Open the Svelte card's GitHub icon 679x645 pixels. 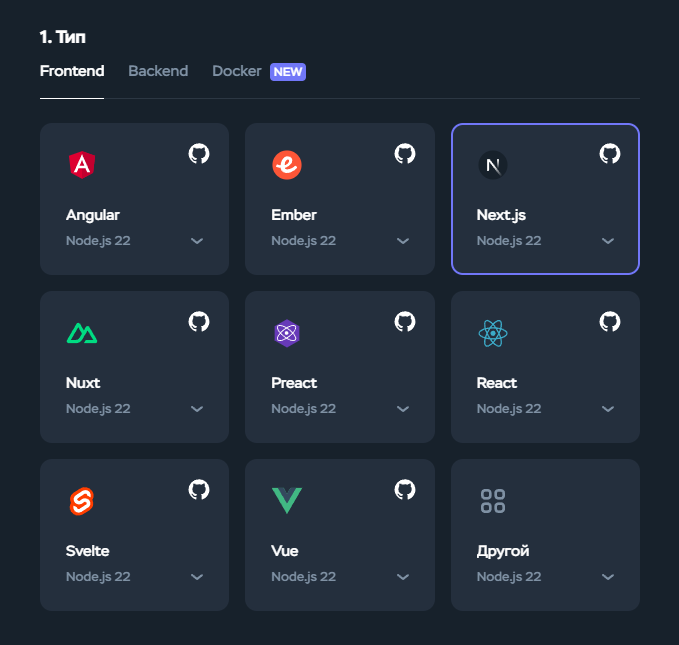(x=199, y=490)
